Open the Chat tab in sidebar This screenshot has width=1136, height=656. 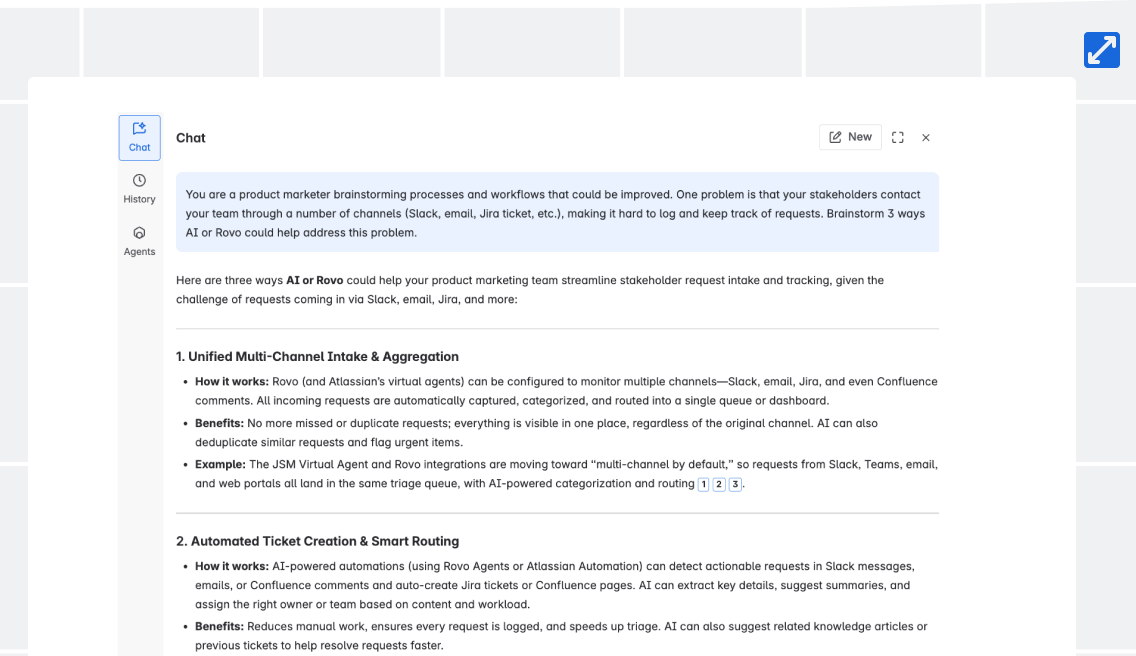coord(140,138)
